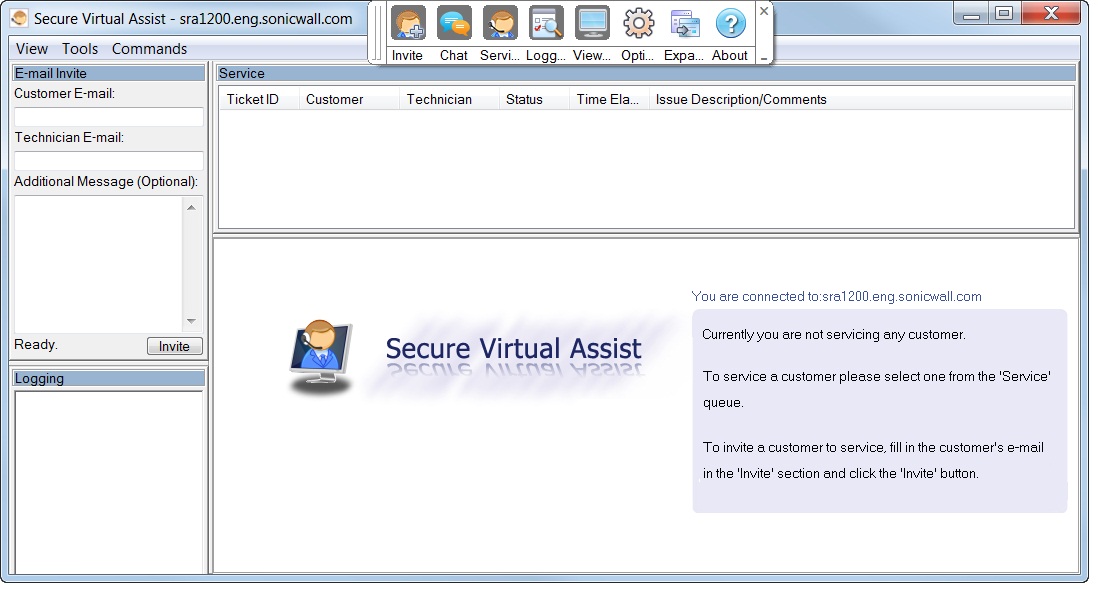Click the Logging panel header
Screen dimensions: 1098x589
click(109, 378)
